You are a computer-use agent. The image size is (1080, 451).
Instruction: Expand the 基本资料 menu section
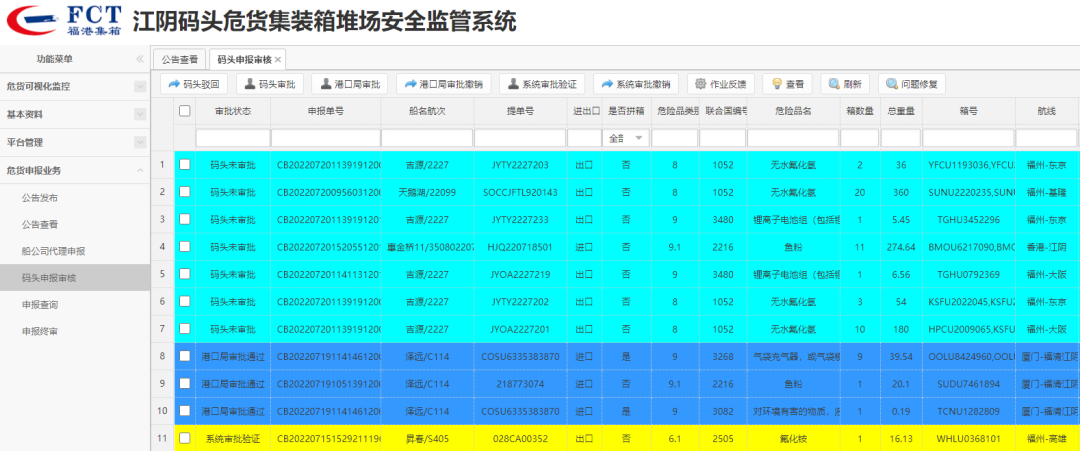click(x=74, y=114)
